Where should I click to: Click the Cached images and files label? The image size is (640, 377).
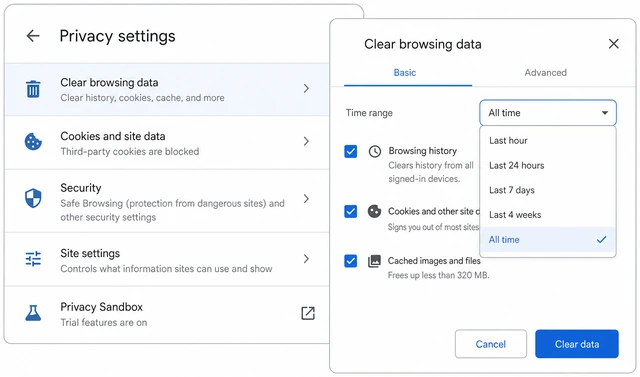(x=434, y=261)
